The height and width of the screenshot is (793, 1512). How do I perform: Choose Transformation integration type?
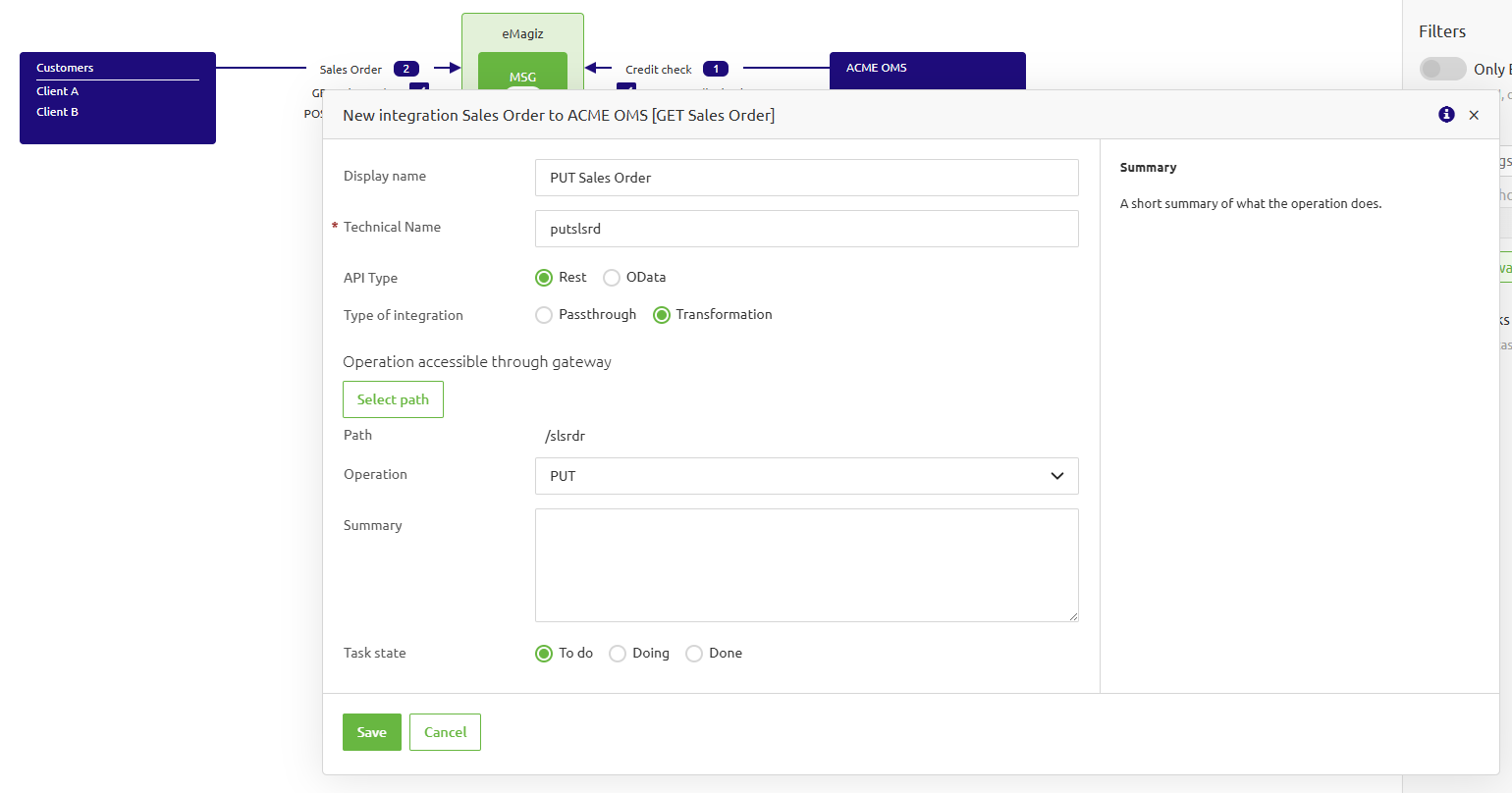pos(662,315)
